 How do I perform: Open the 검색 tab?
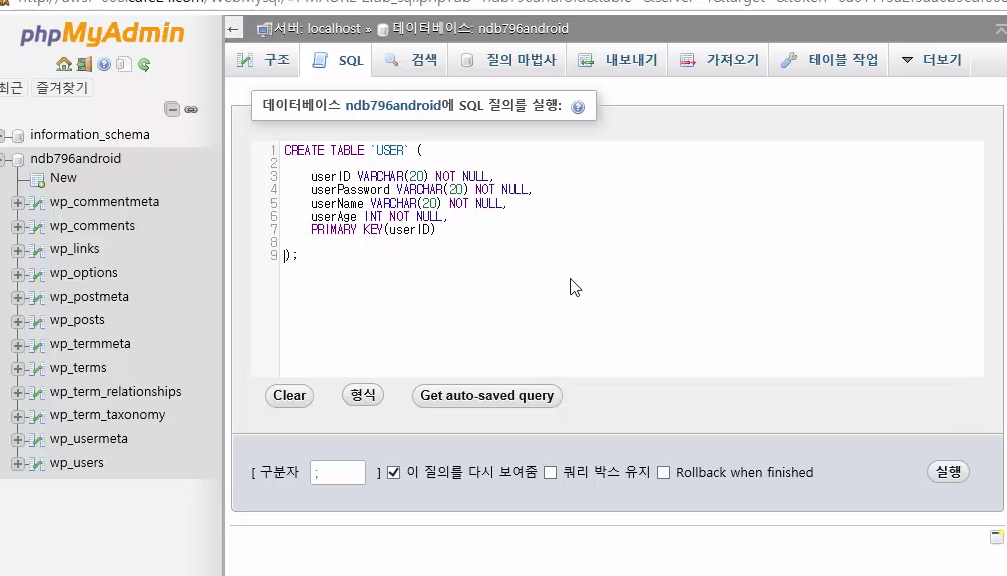pyautogui.click(x=410, y=60)
